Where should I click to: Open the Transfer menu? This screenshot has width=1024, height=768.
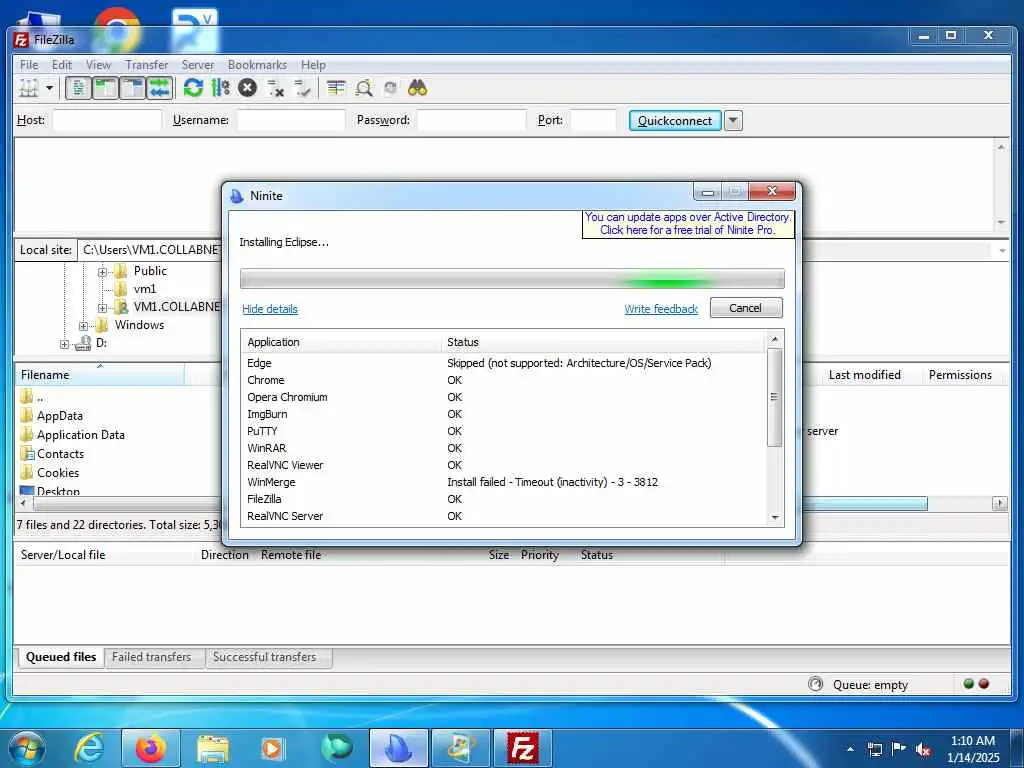click(x=147, y=65)
